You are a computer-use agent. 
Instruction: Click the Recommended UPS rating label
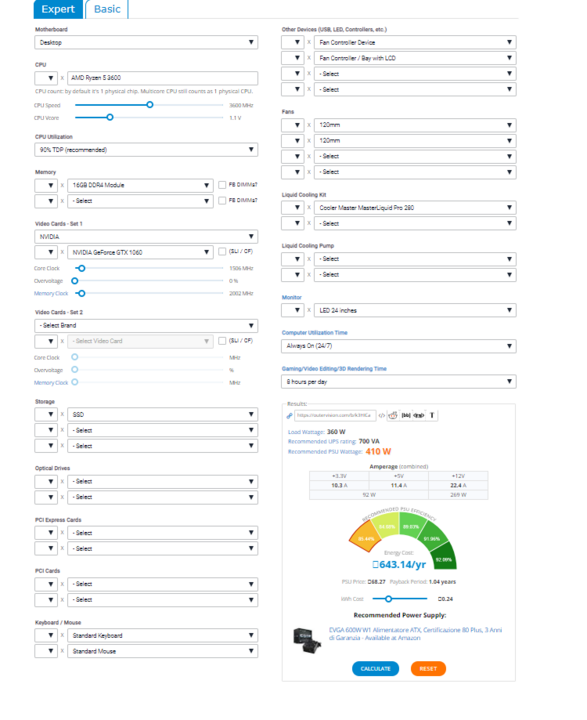[322, 442]
